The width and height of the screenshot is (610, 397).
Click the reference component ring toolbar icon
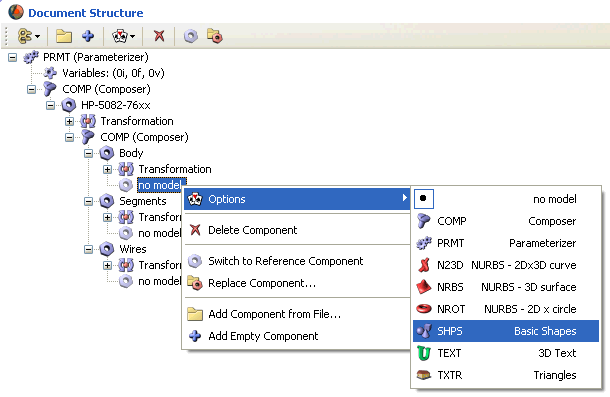[x=191, y=36]
